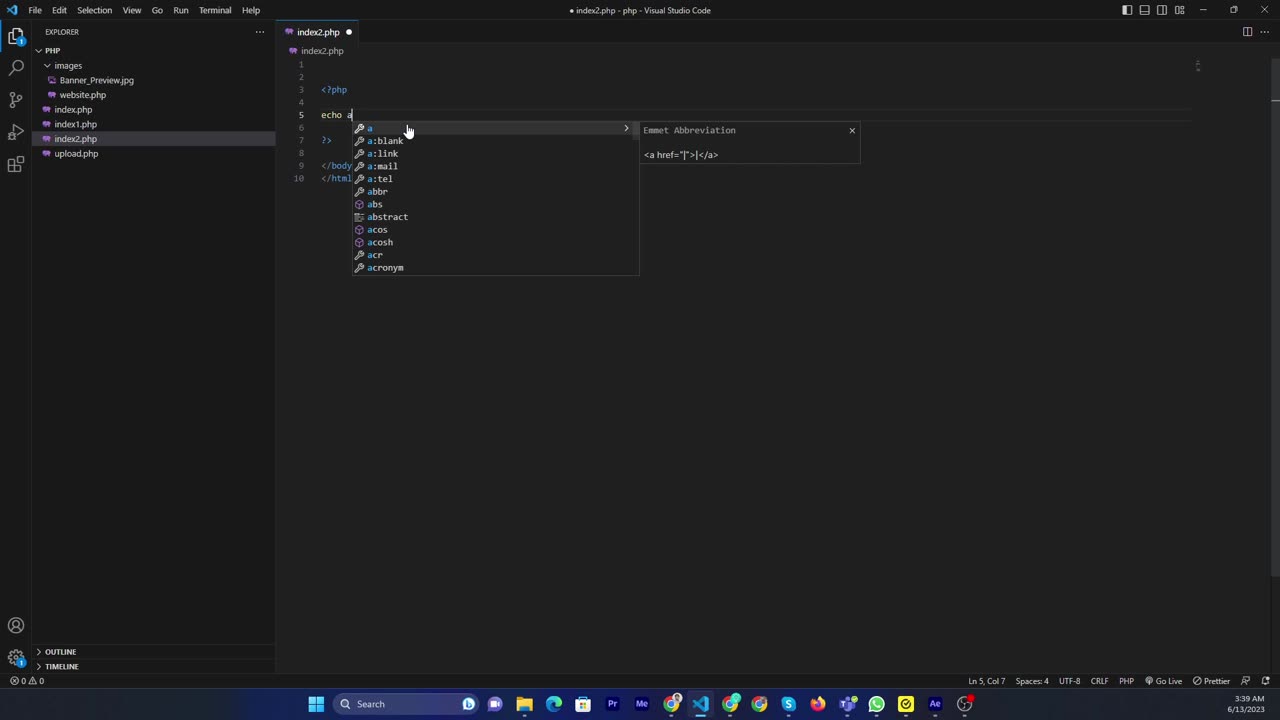This screenshot has width=1280, height=720.
Task: Change file encoding 'UTF-8'
Action: (x=1069, y=681)
